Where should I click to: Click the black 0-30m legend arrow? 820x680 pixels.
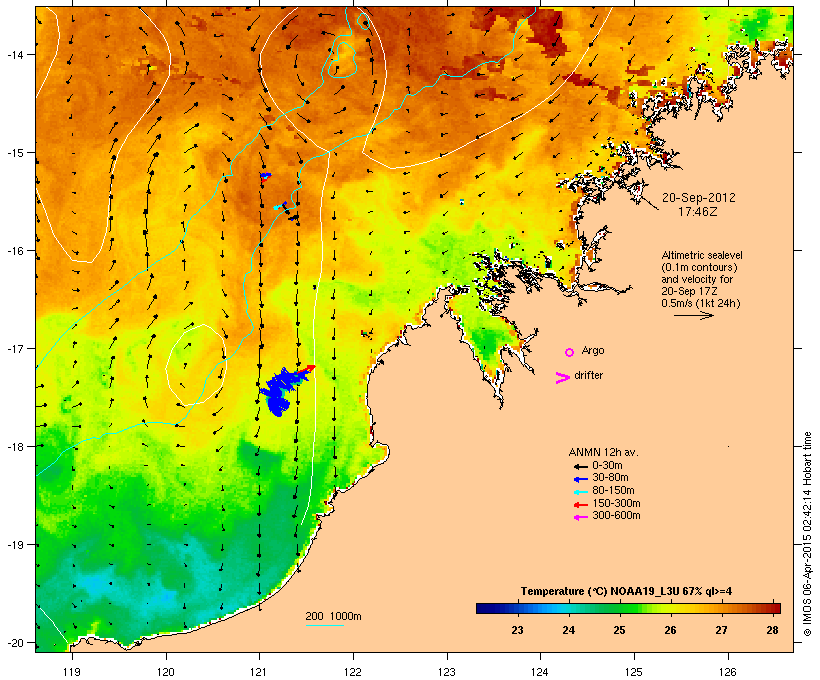click(x=580, y=466)
